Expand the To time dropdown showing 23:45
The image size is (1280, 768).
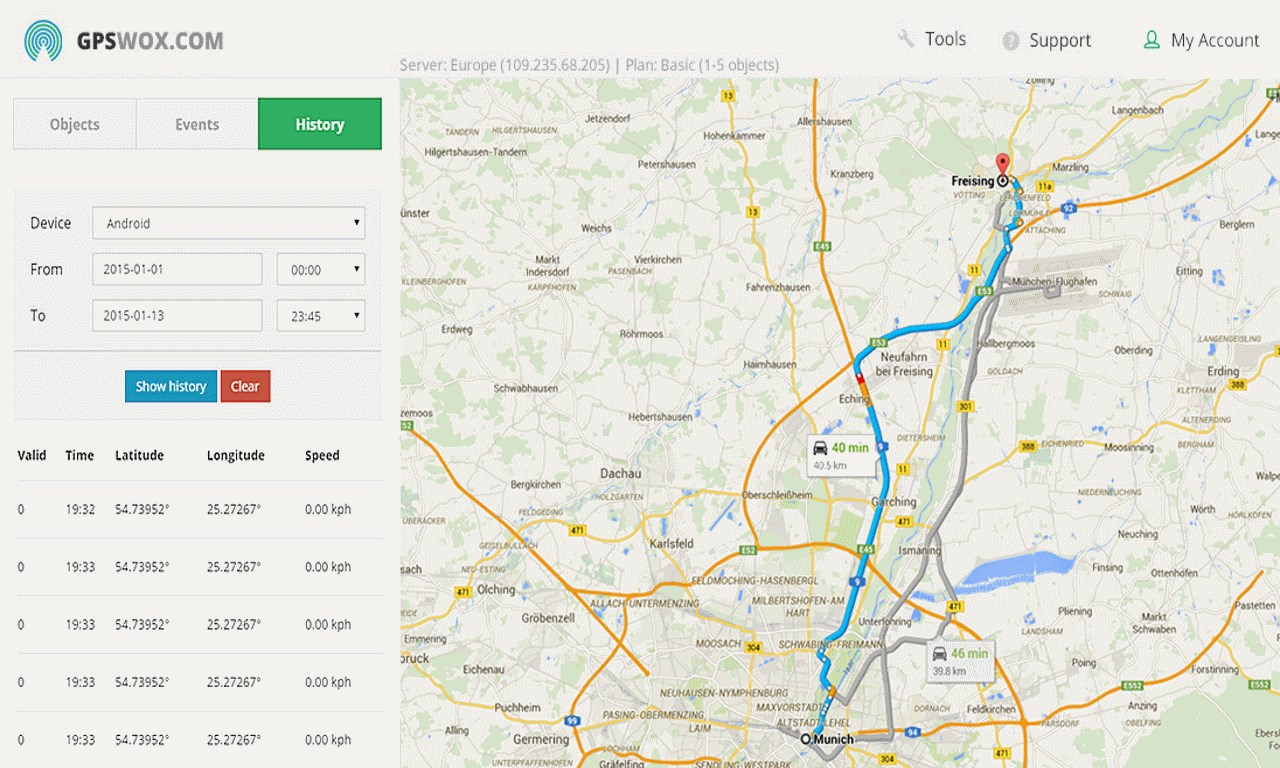pos(320,315)
